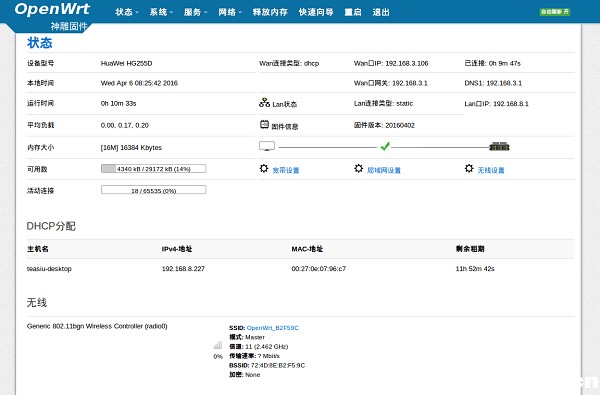Open the 无线设置 link
The width and height of the screenshot is (600, 395).
pyautogui.click(x=491, y=170)
